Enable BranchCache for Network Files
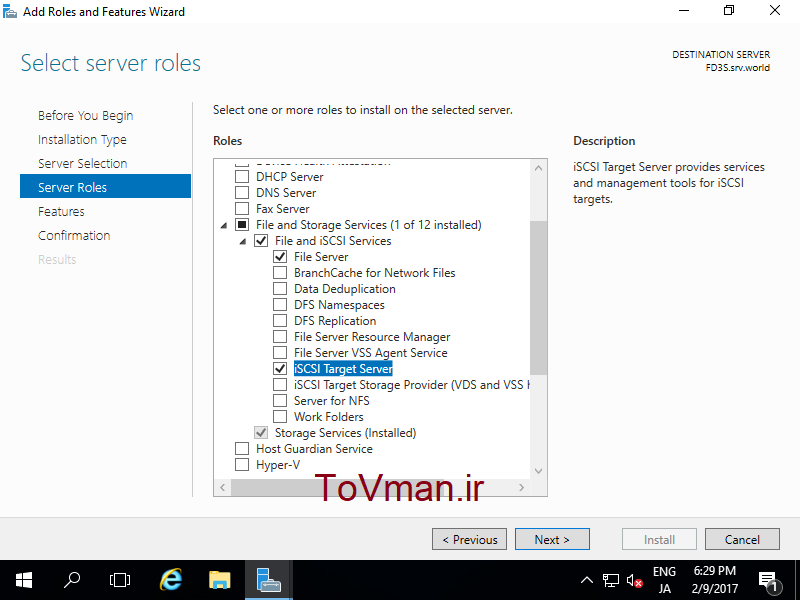 (280, 272)
